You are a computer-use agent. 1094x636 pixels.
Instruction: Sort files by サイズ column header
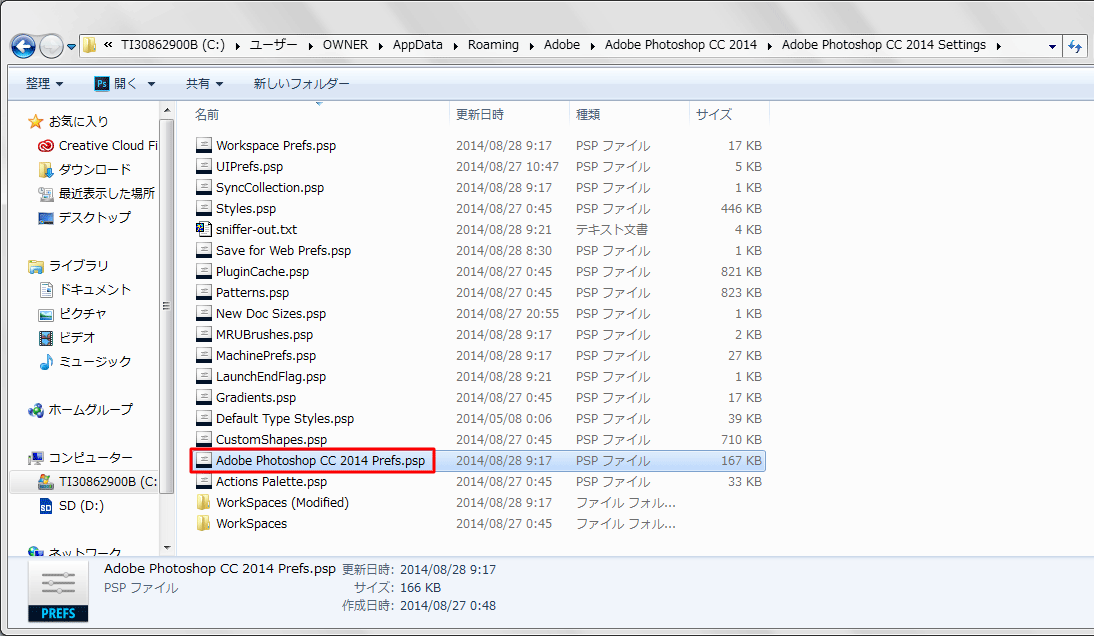tap(714, 114)
